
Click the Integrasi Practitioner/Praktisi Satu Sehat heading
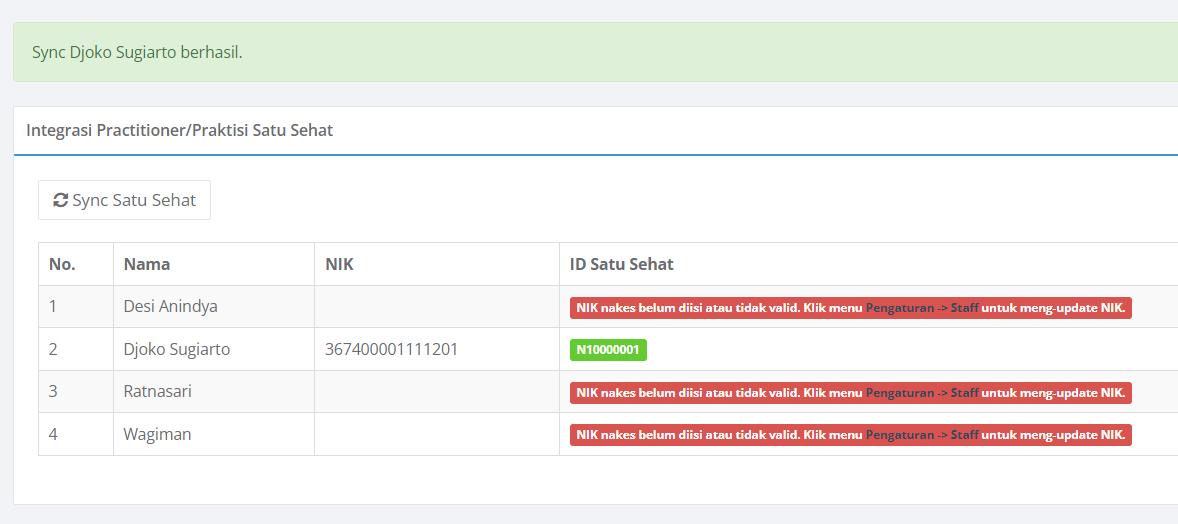(x=180, y=130)
